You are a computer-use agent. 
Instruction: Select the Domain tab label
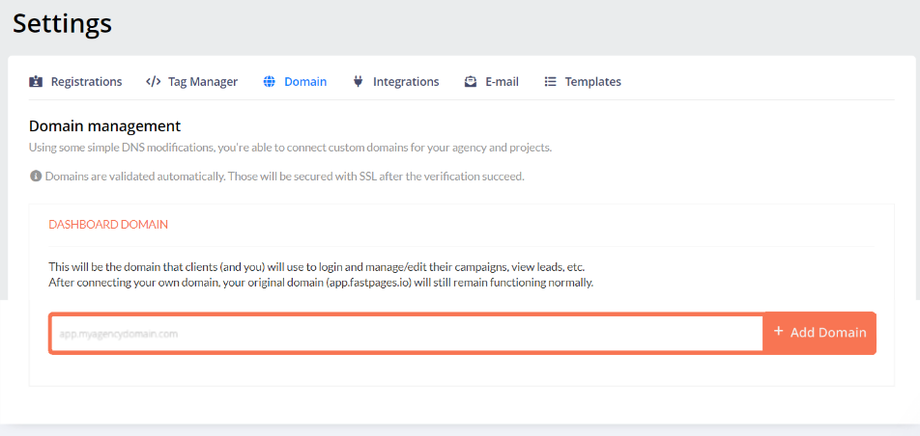tap(305, 82)
